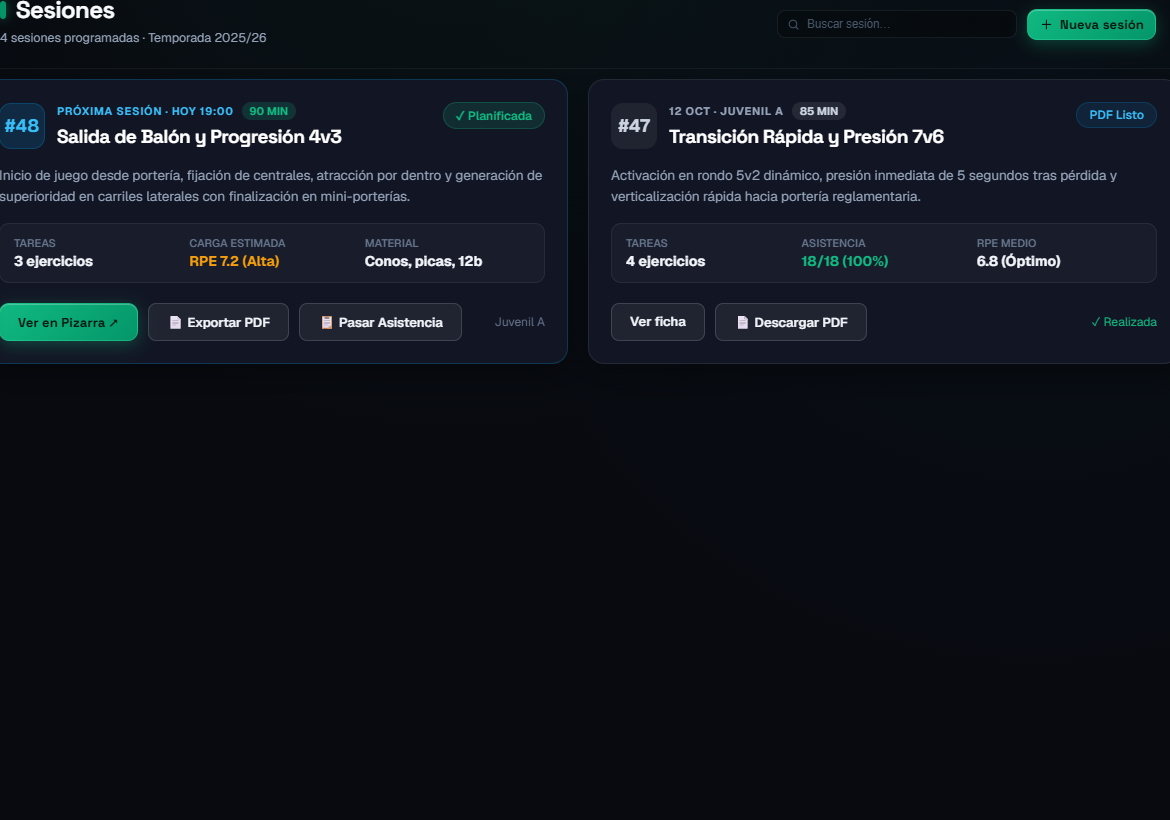The image size is (1170, 820).
Task: Click the RPE 7.2 (Alta) load value
Action: click(234, 261)
